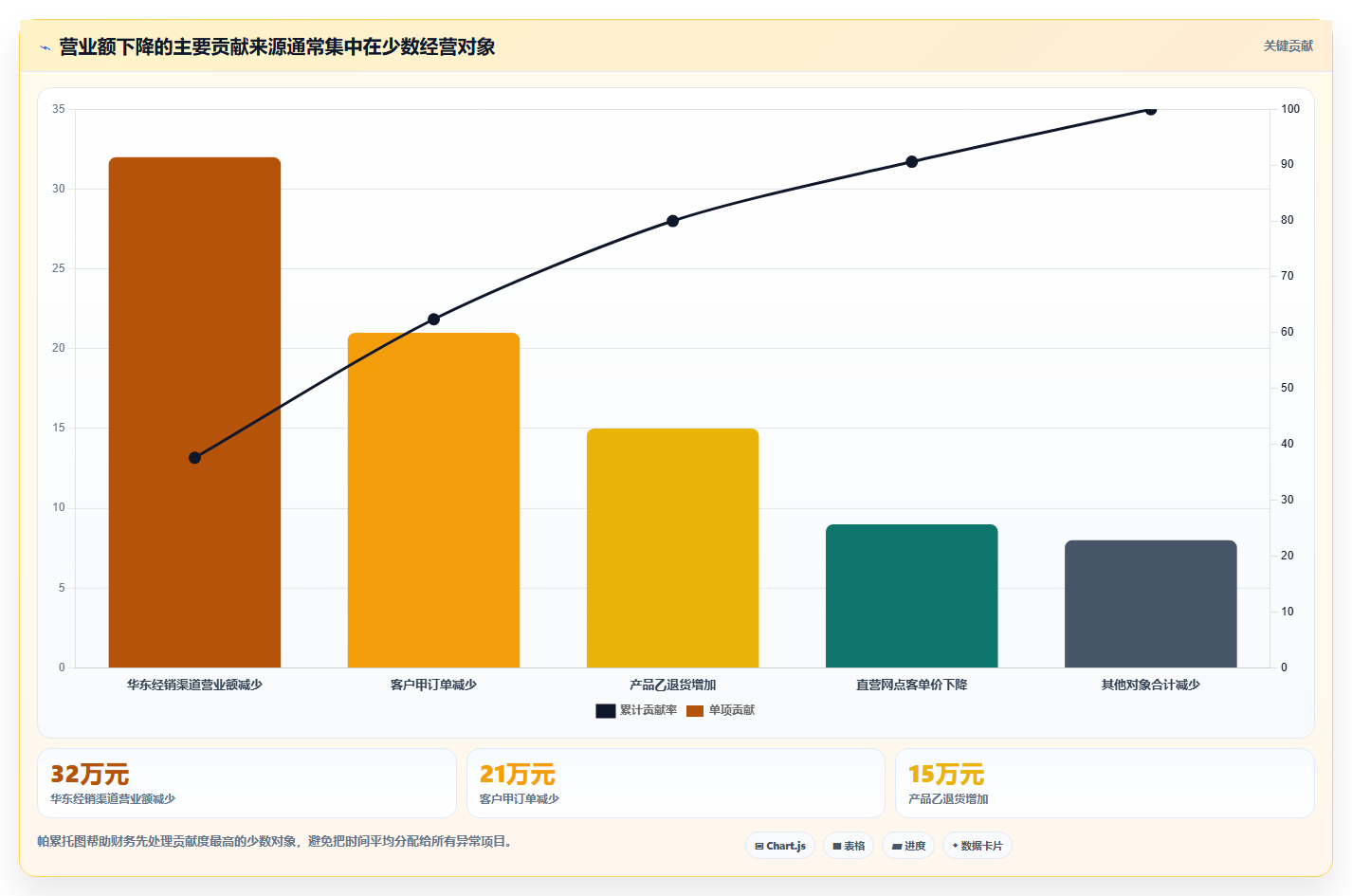Click the x-axis label 其他对象合计减少
Screen dimensions: 1352x896
click(1150, 685)
